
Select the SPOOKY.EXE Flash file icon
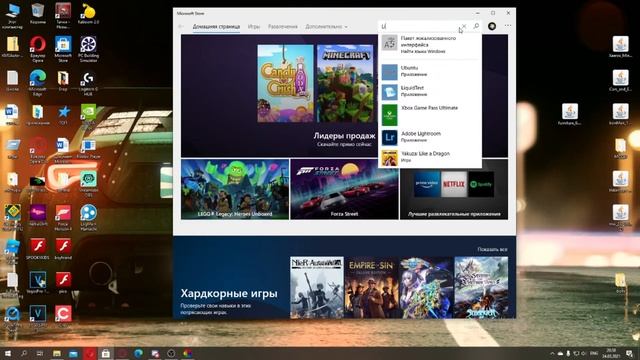(38, 250)
